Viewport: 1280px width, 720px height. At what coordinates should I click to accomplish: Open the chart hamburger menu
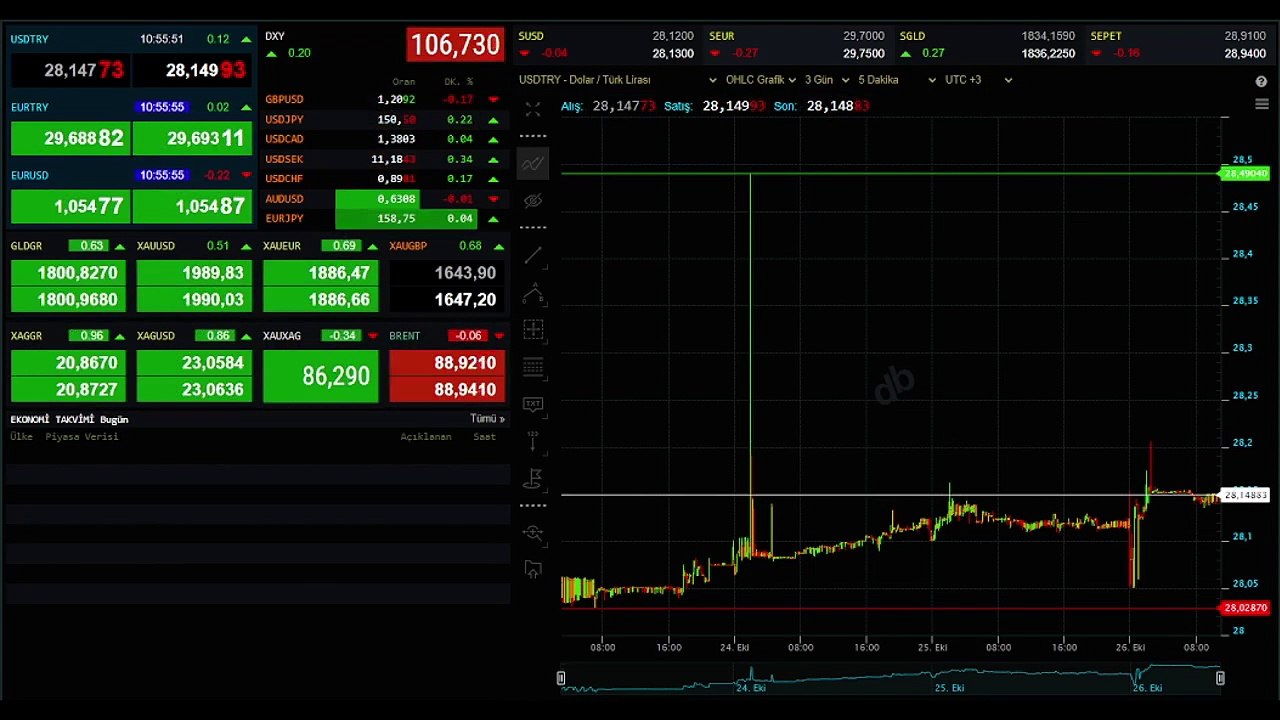1261,104
